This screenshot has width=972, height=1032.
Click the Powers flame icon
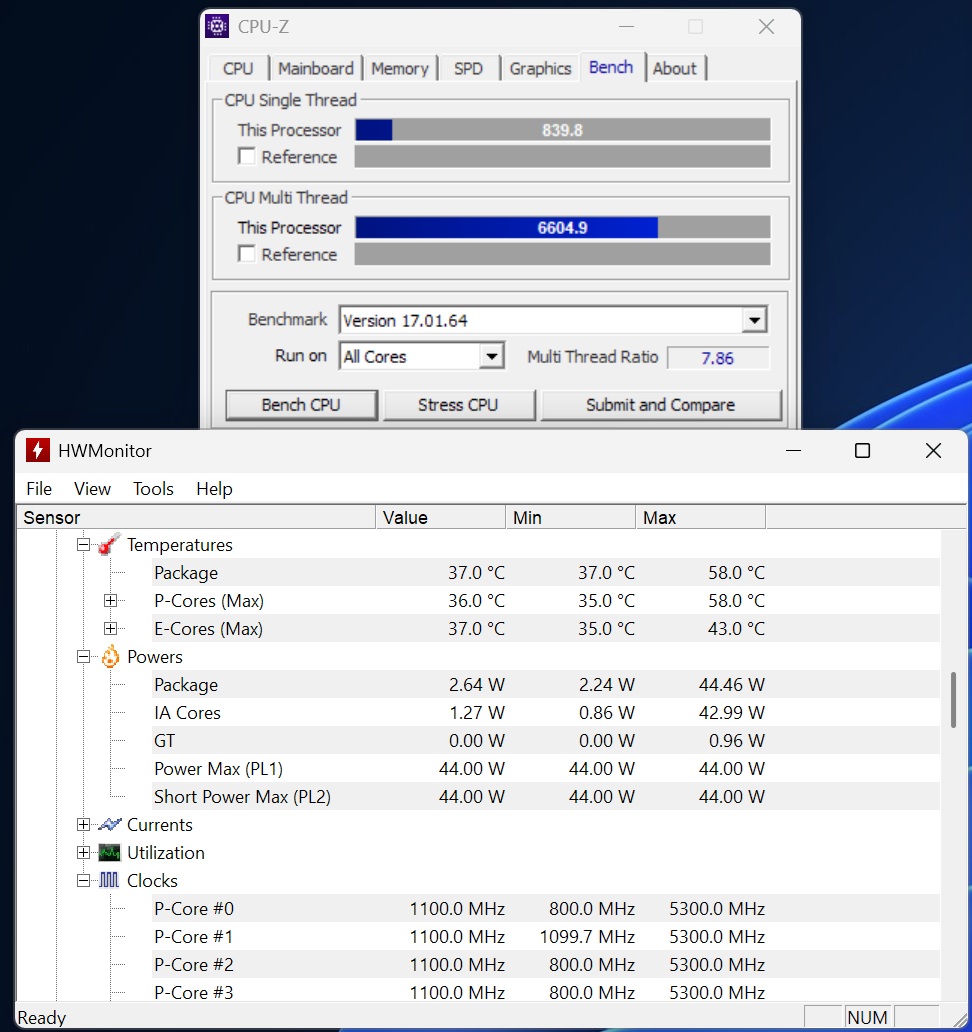[x=110, y=656]
